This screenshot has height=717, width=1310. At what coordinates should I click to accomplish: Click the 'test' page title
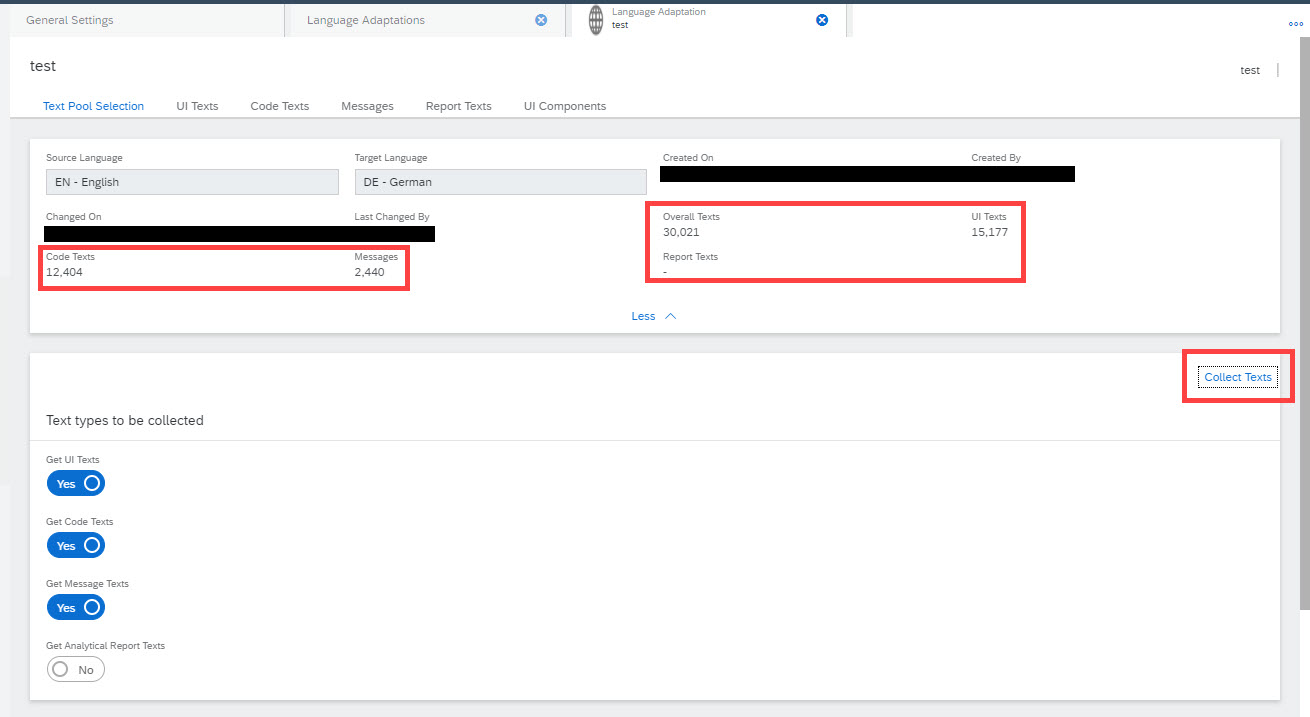(x=43, y=66)
